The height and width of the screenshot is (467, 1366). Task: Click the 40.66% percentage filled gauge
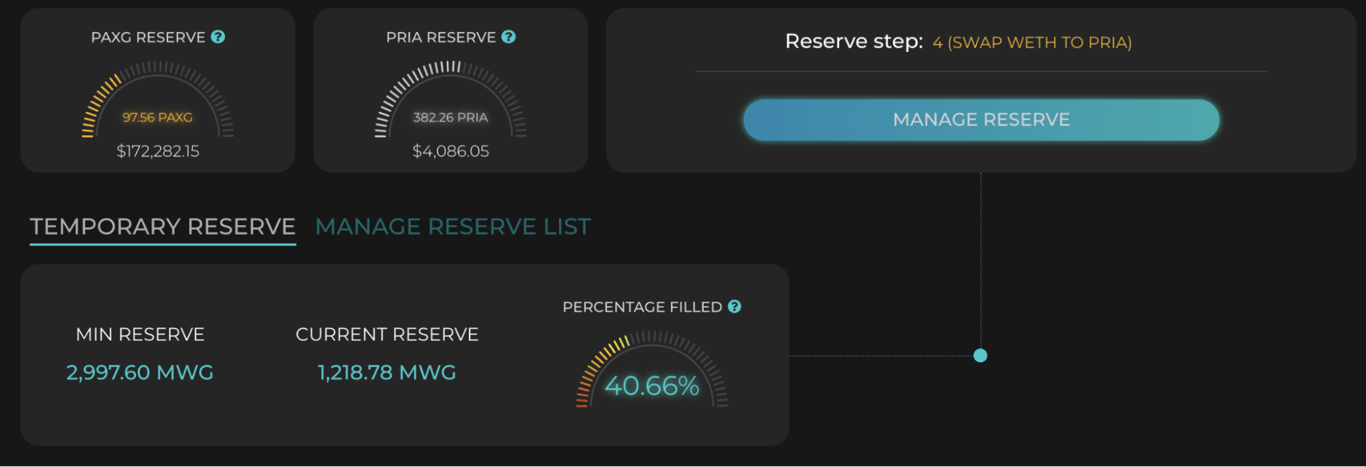point(652,385)
